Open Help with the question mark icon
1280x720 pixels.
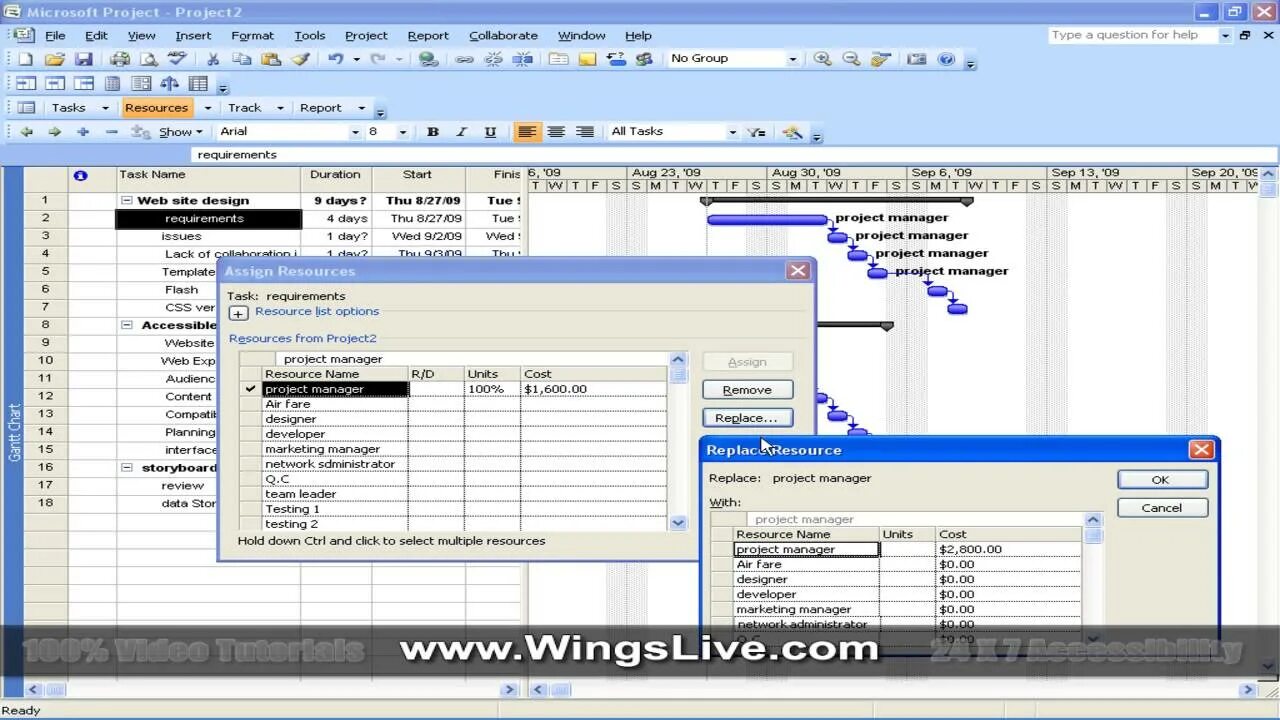tap(947, 58)
